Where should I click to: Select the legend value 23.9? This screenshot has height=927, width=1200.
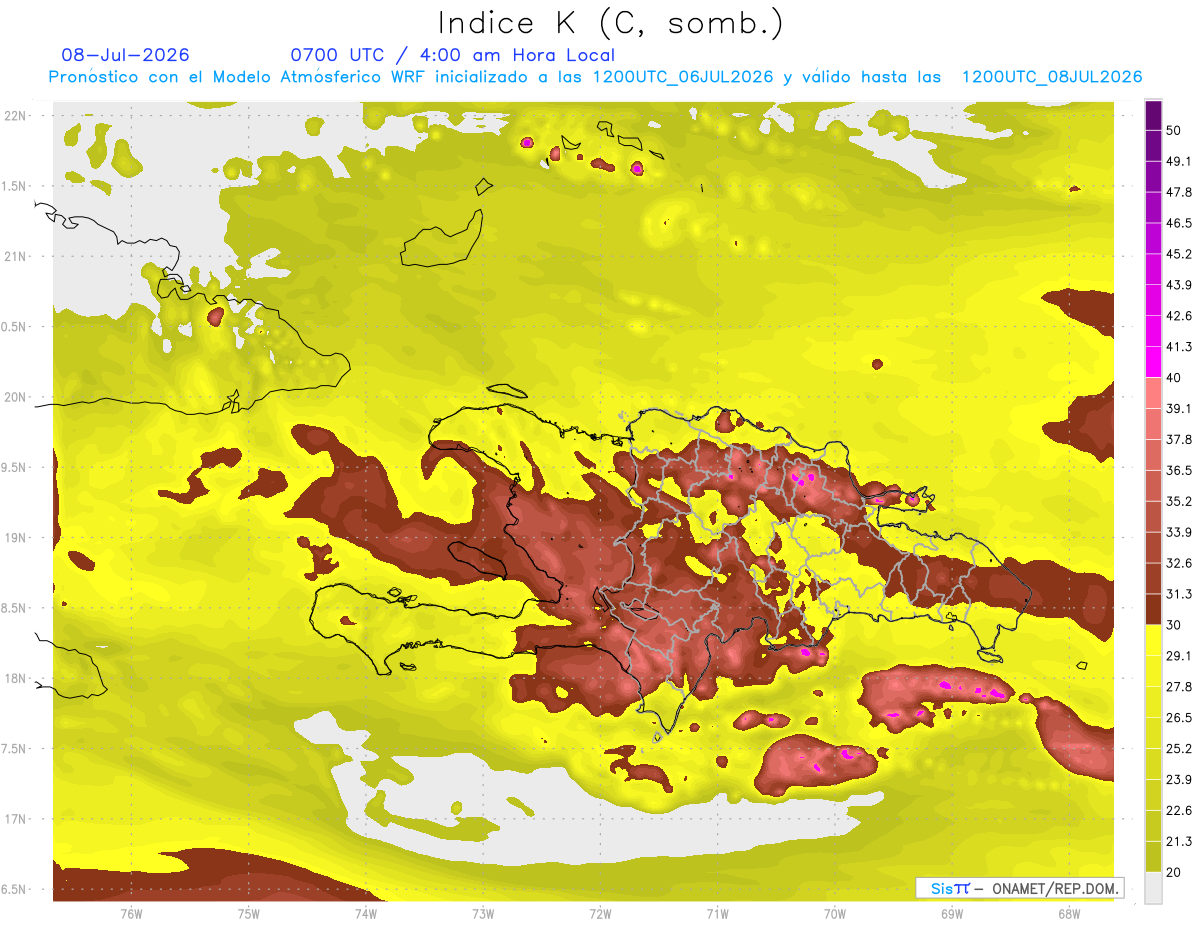(x=1178, y=779)
